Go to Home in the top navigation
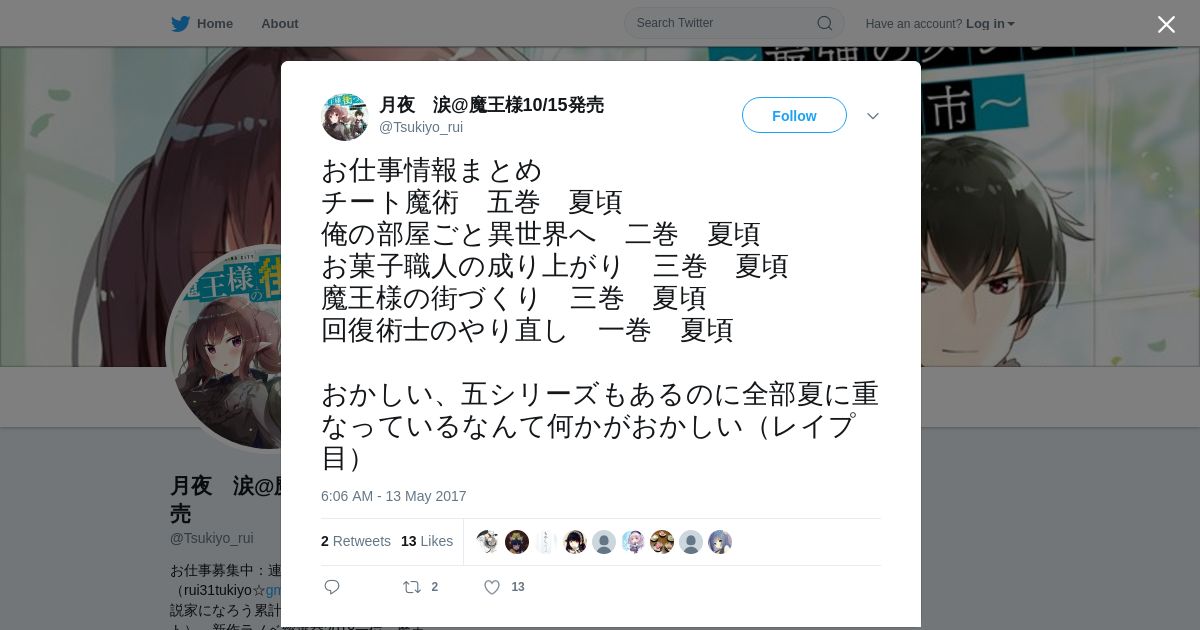This screenshot has height=630, width=1200. [x=215, y=24]
